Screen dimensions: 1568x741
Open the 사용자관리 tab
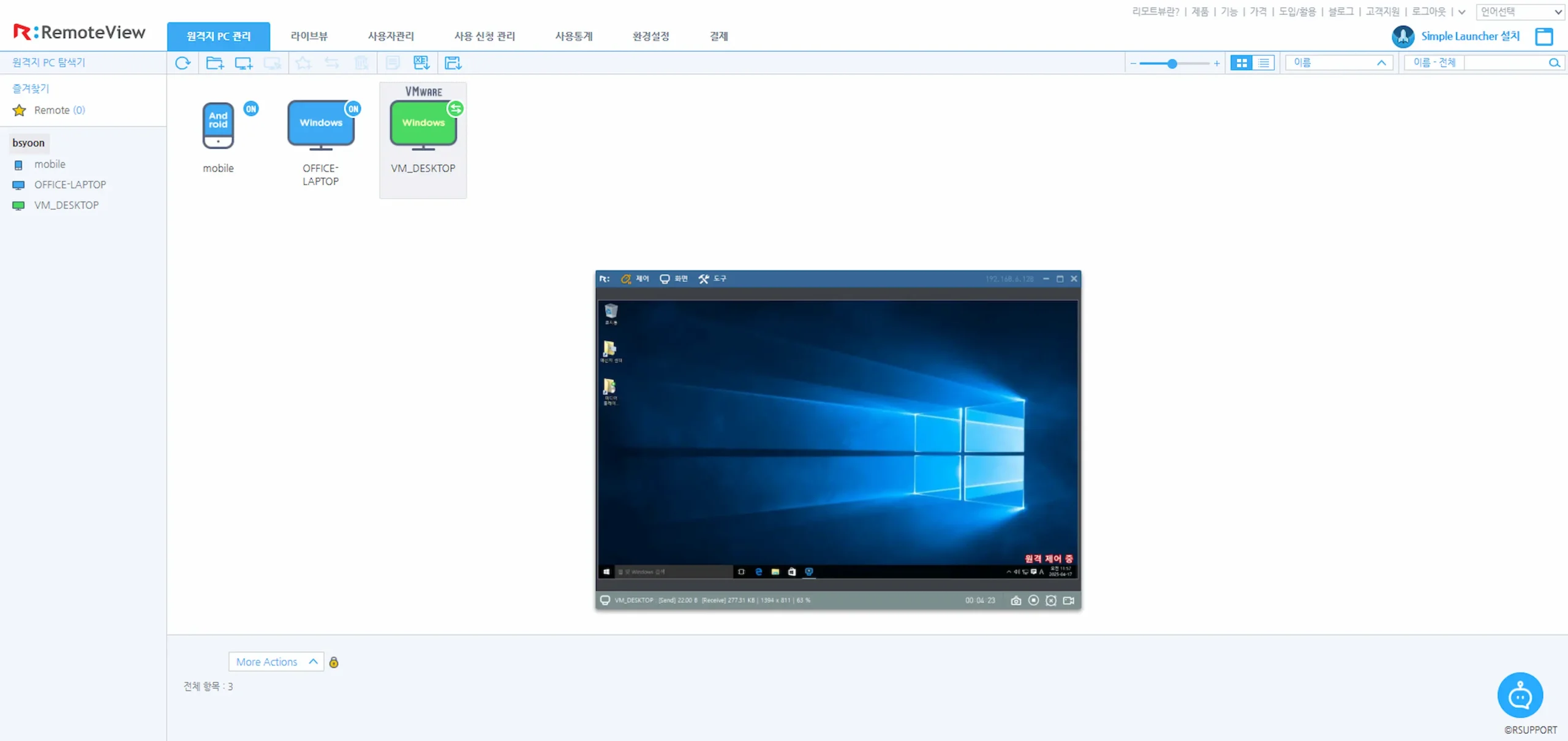(x=391, y=36)
